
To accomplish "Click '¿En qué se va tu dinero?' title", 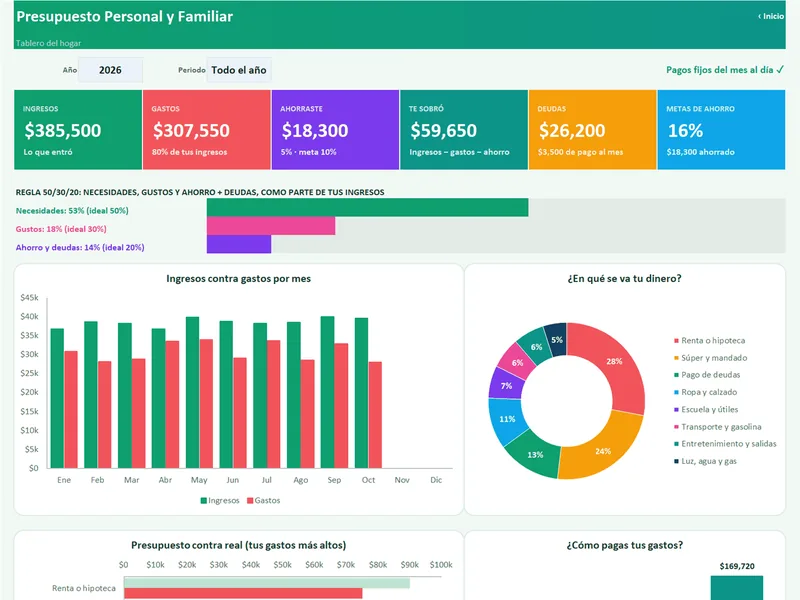I will [x=624, y=279].
